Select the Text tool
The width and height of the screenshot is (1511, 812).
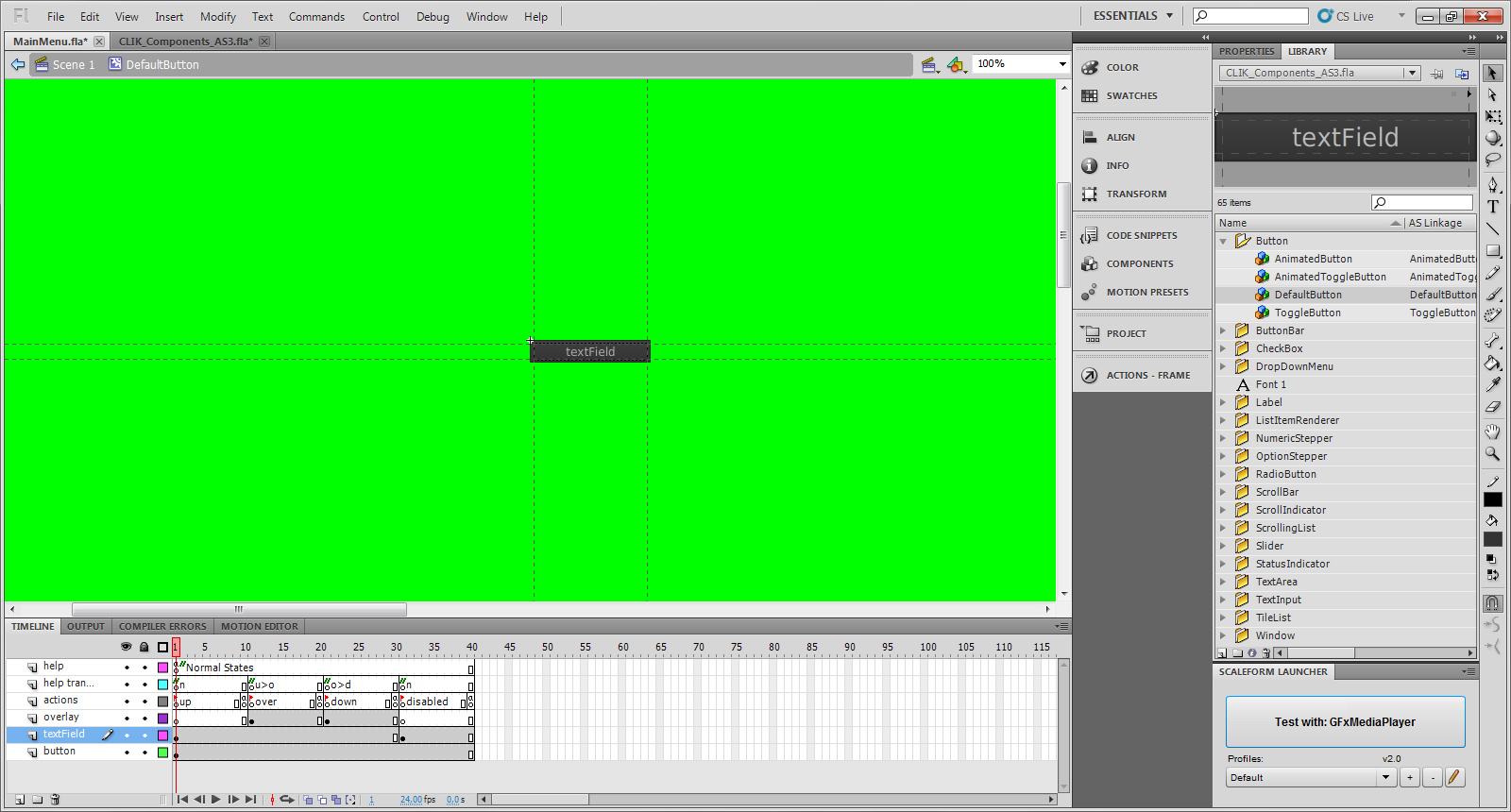[x=1492, y=207]
